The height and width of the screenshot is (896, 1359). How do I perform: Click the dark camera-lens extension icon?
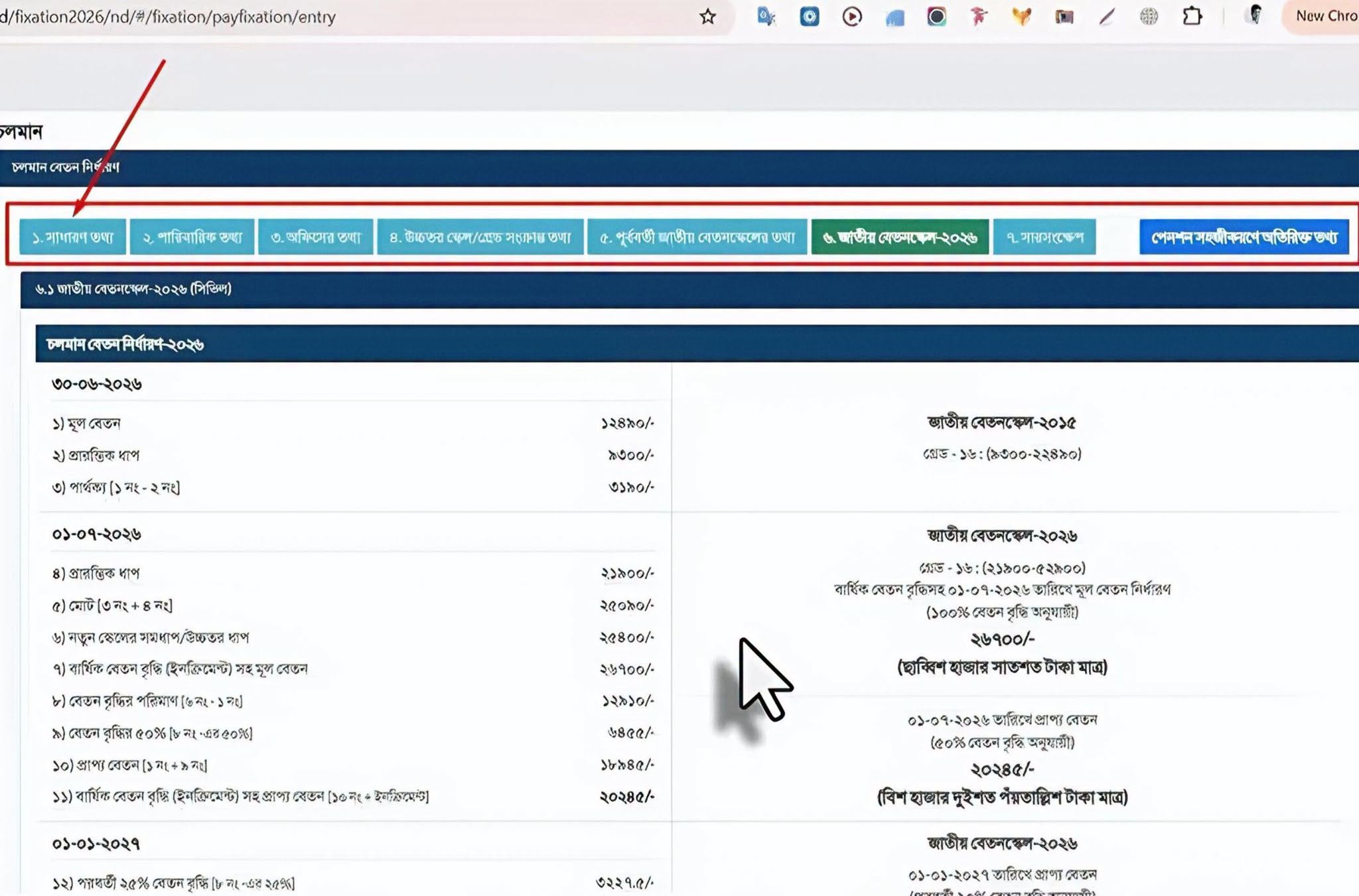pos(936,17)
